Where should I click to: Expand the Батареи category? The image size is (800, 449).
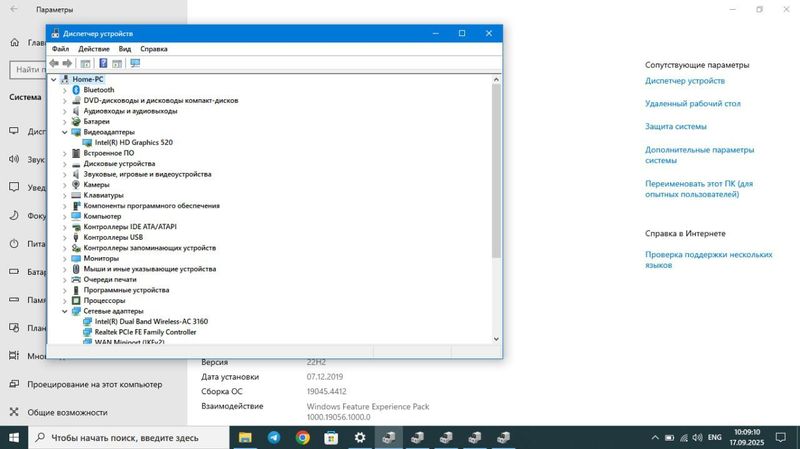tap(65, 121)
